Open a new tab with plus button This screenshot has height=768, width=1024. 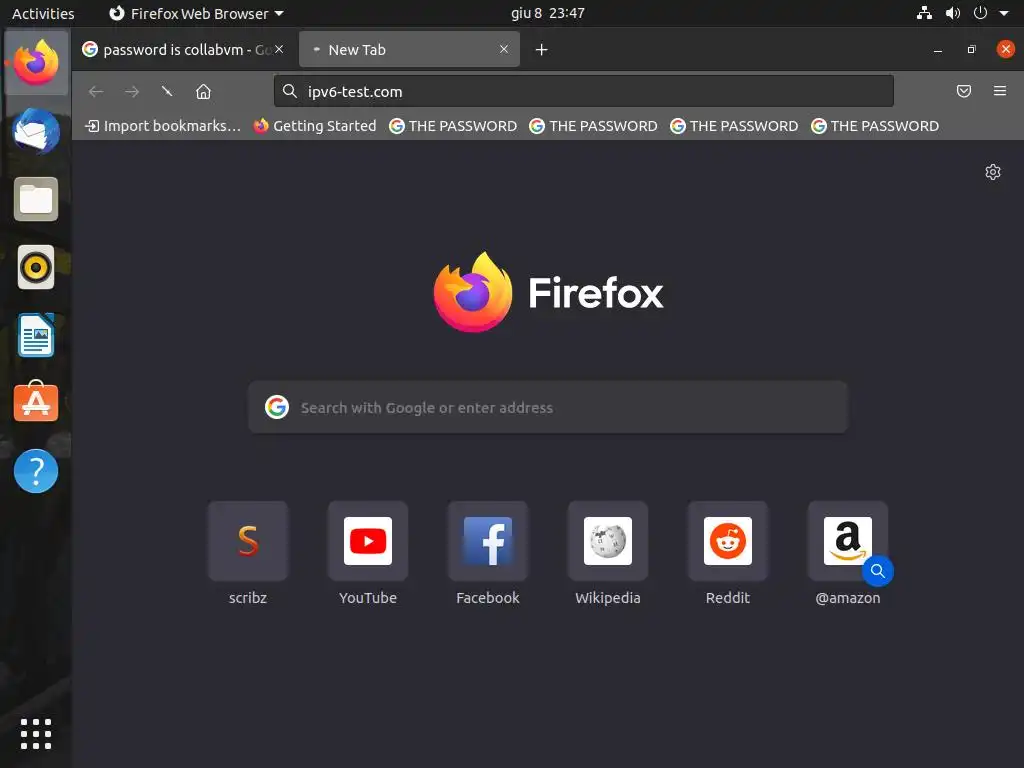541,50
